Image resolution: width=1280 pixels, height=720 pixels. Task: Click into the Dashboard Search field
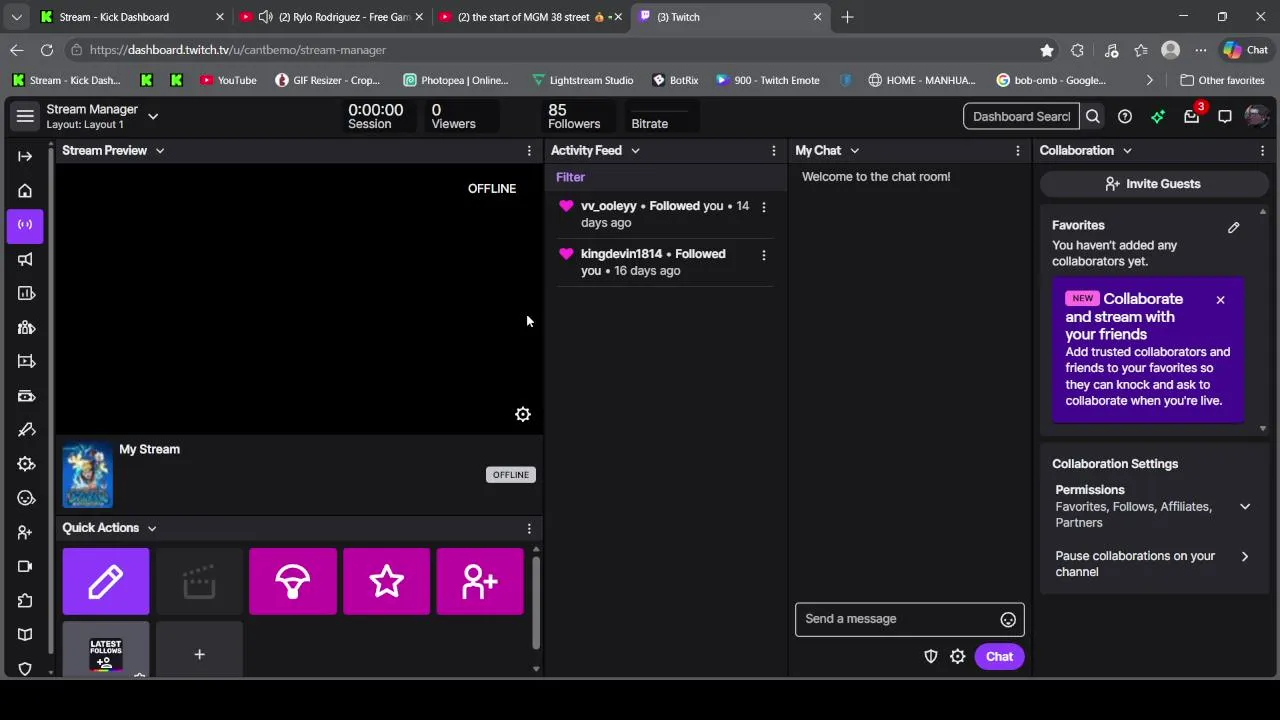click(1021, 116)
